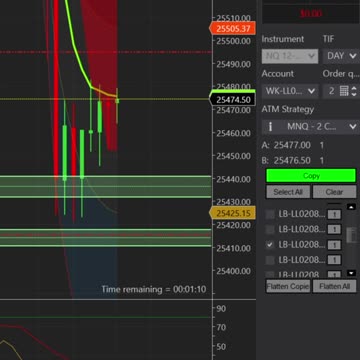Open the Instrument dropdown showing NQ 12-

click(x=290, y=56)
